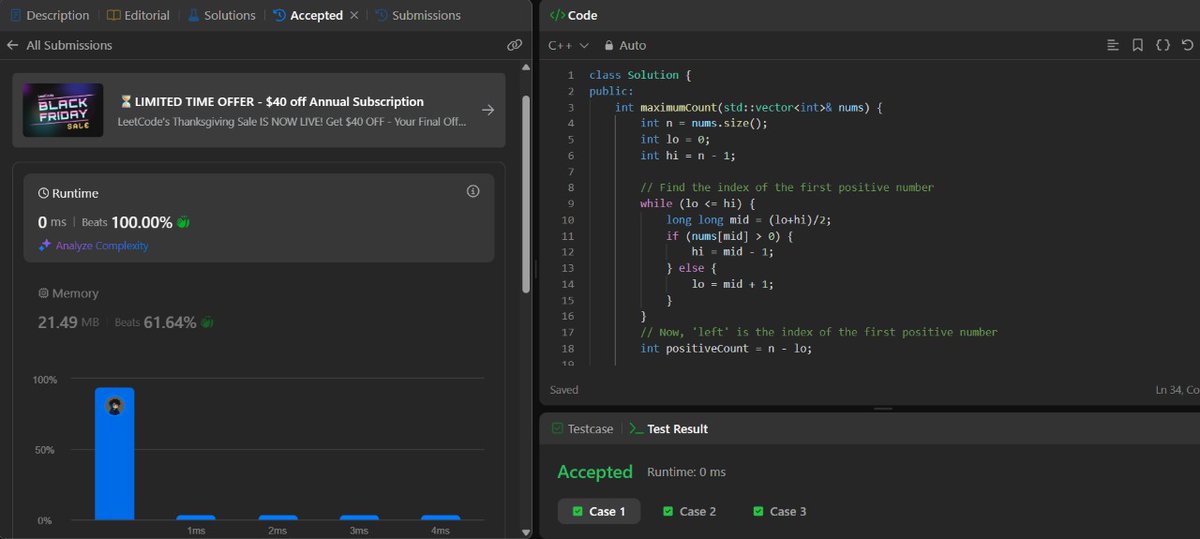Viewport: 1200px width, 539px height.
Task: Click the memory beats clapping icon
Action: pyautogui.click(x=207, y=323)
